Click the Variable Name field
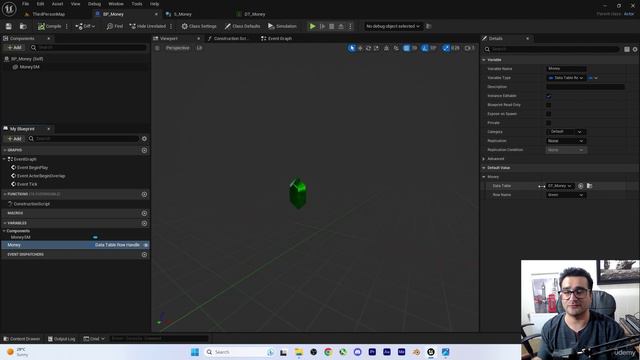640x360 pixels. click(x=566, y=69)
